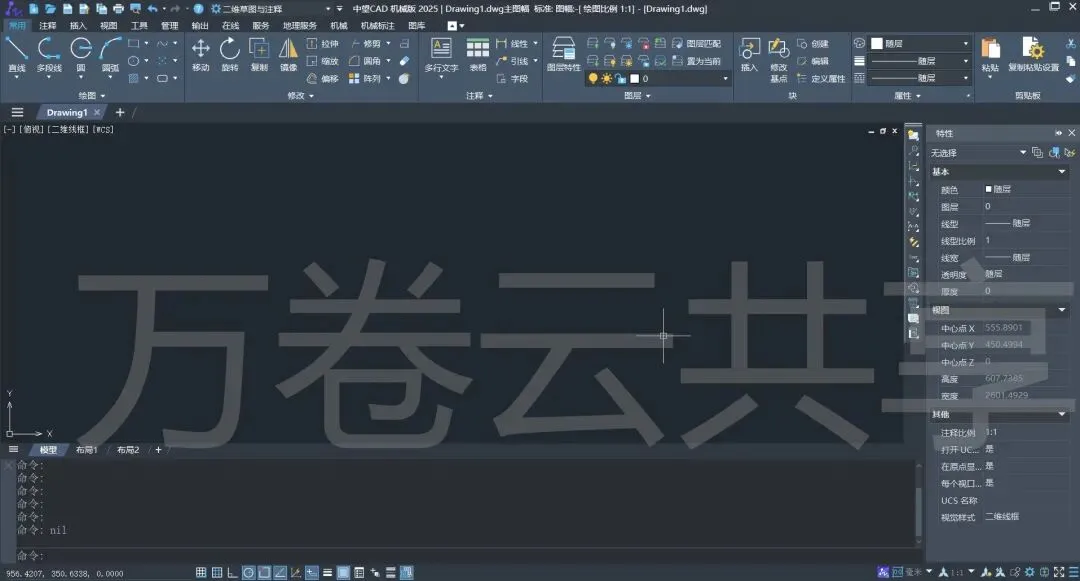Click the 字段 field tool
This screenshot has height=581, width=1080.
512,78
